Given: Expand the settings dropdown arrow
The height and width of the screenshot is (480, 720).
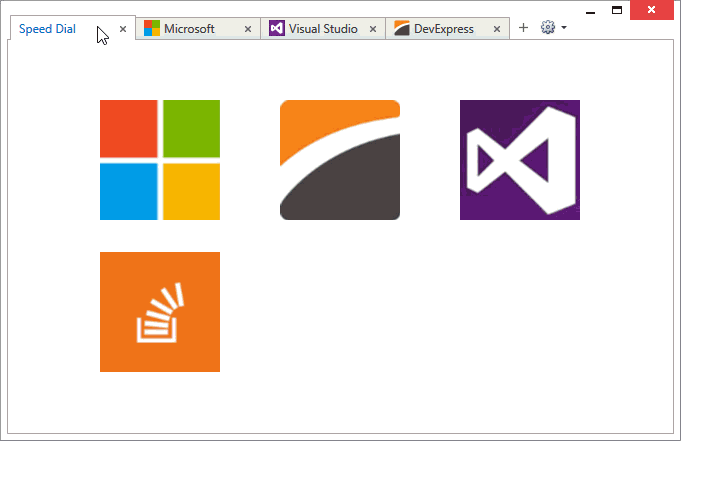Looking at the screenshot, I should click(x=564, y=28).
